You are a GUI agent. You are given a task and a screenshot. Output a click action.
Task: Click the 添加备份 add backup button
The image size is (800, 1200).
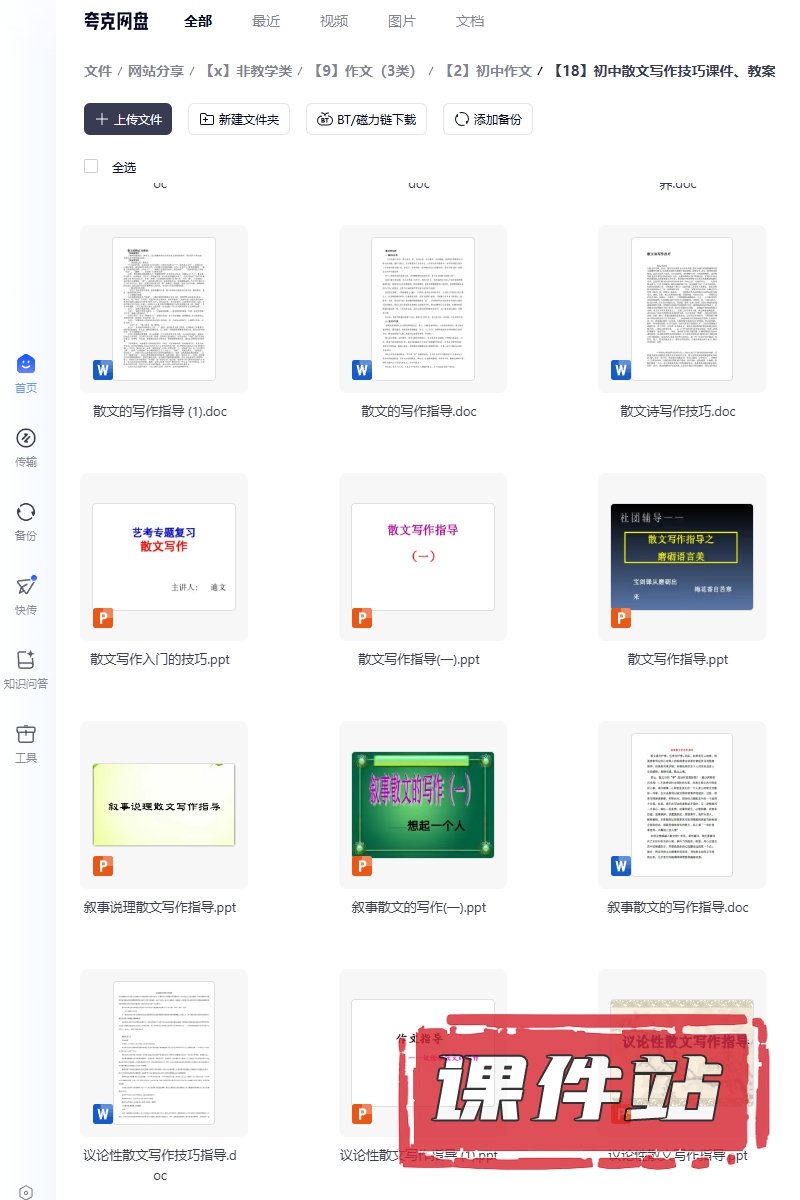click(x=488, y=119)
